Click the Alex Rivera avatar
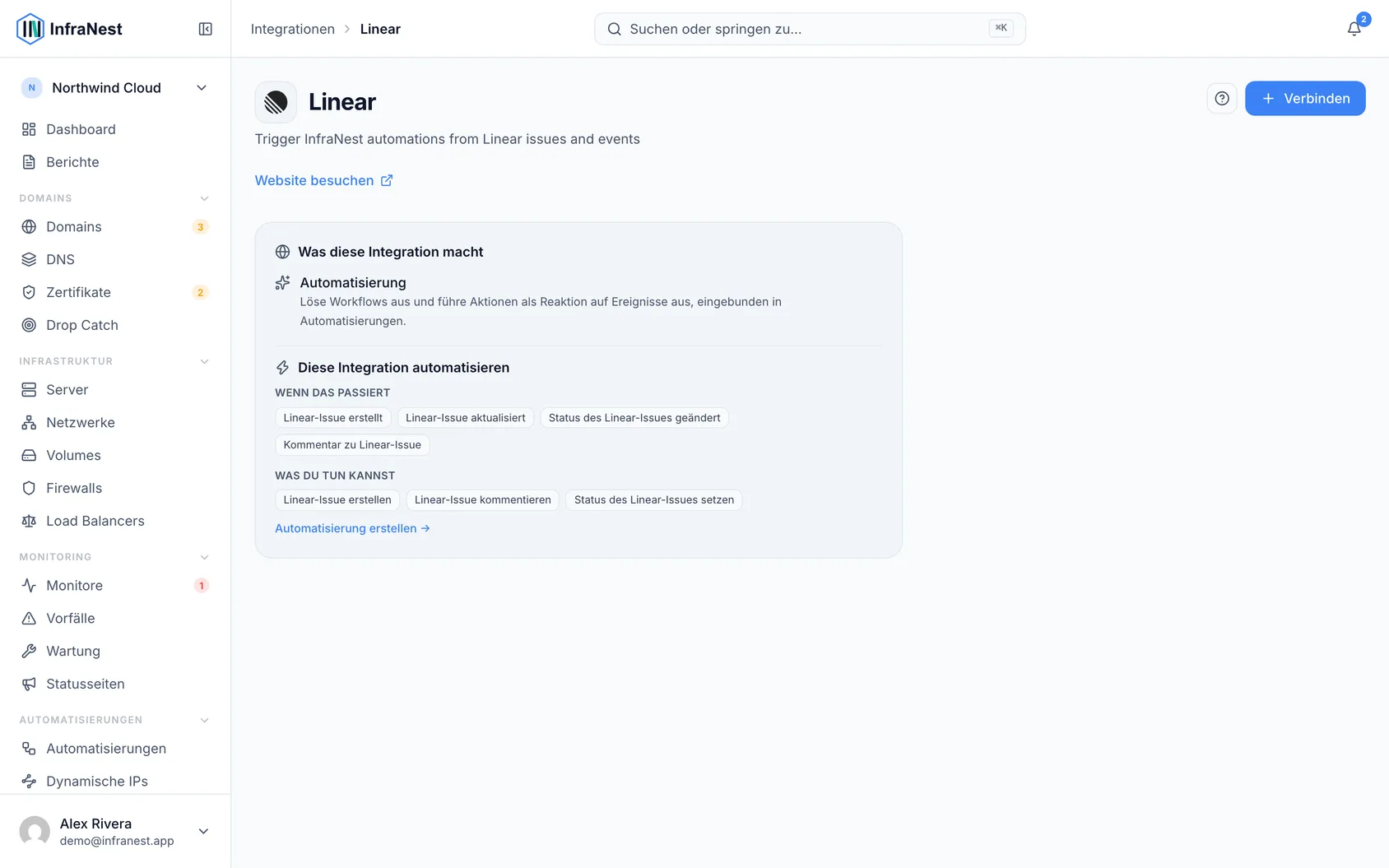This screenshot has width=1389, height=868. coord(35,831)
